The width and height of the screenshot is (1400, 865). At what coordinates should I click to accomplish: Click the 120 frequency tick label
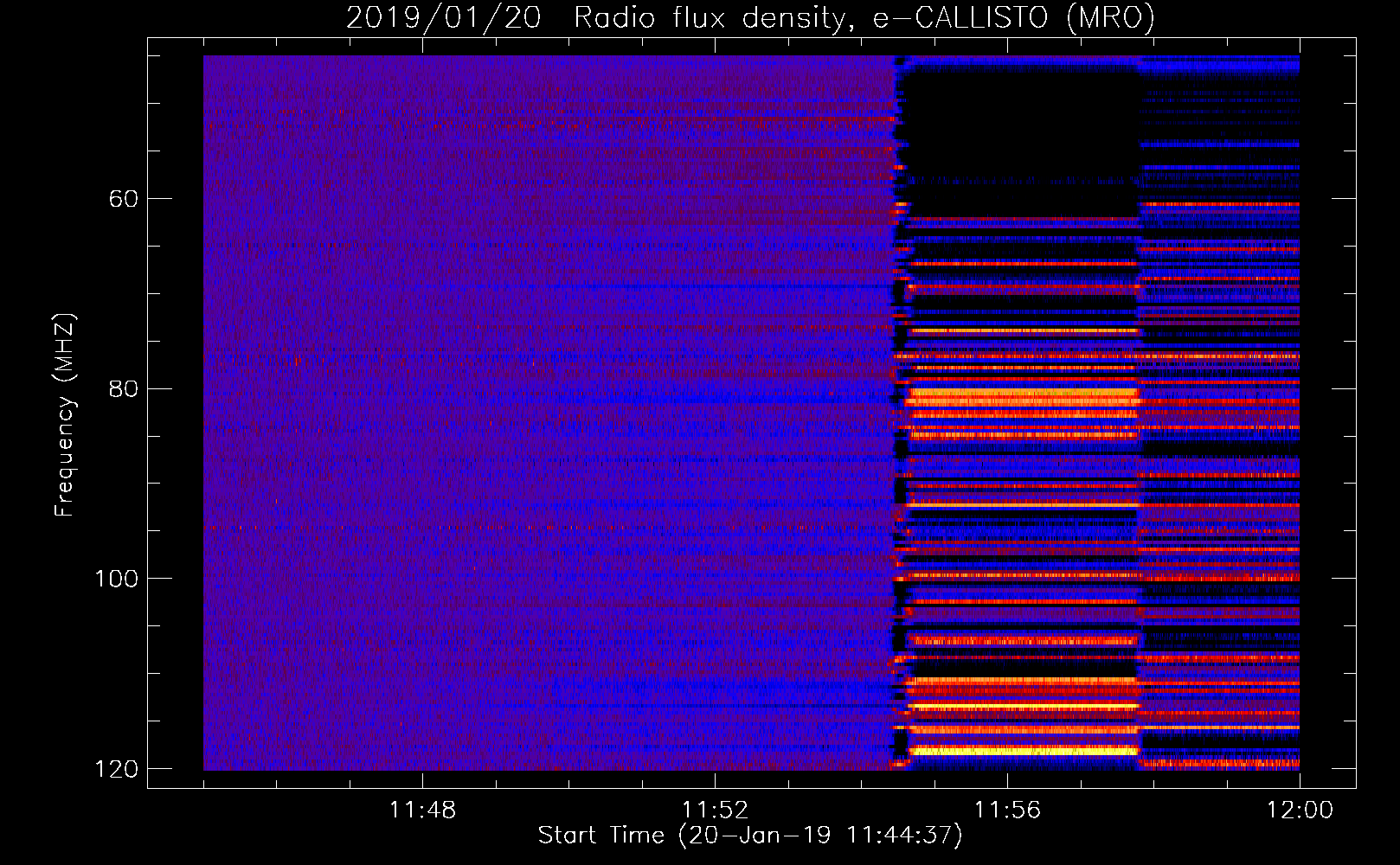pos(117,769)
